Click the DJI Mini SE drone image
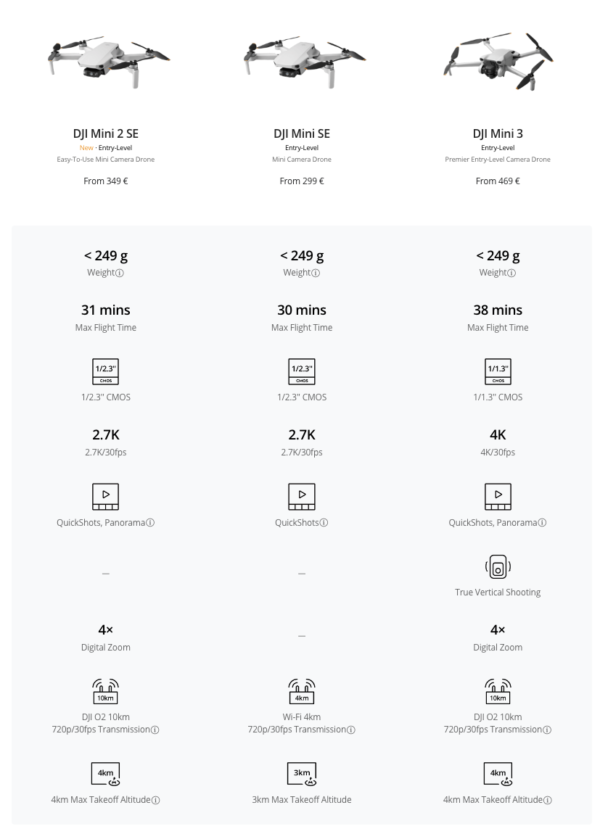 point(301,62)
